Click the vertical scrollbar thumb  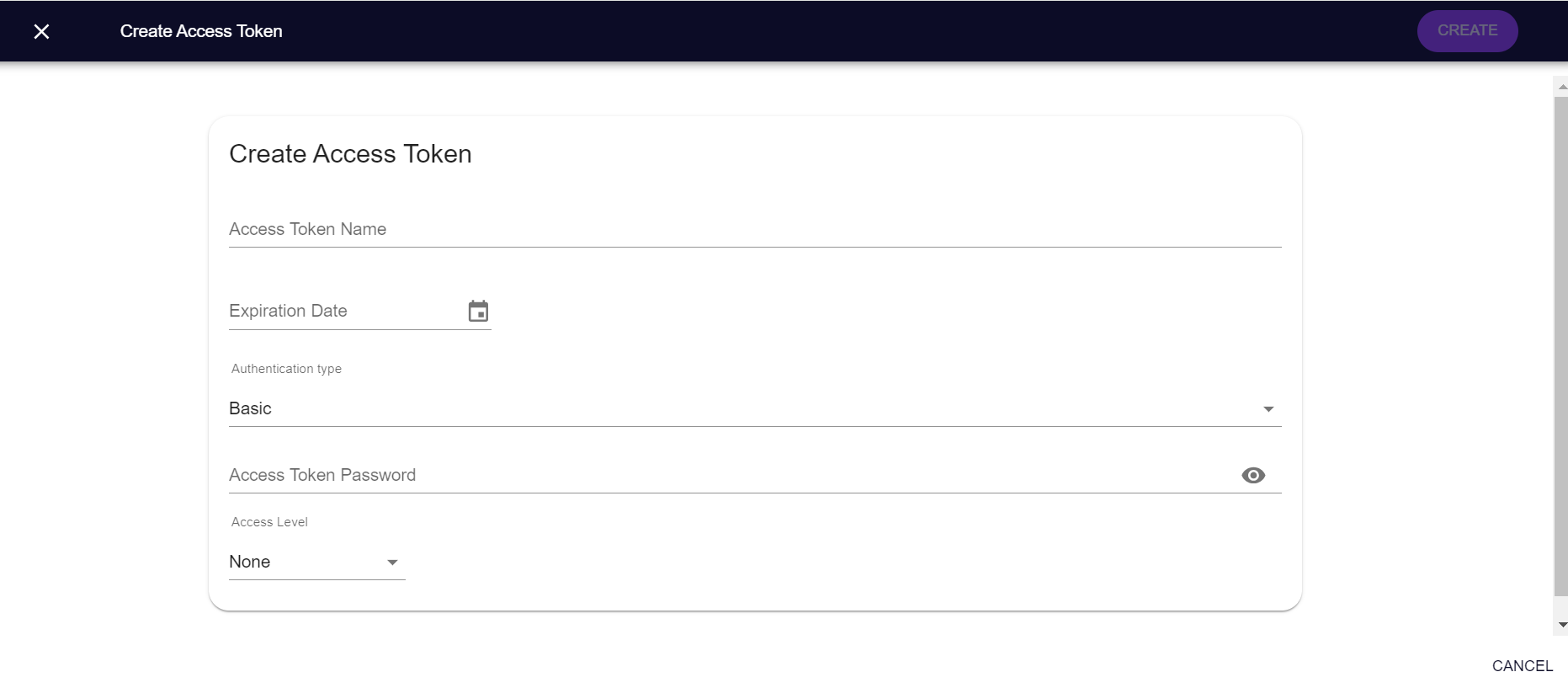coord(1560,337)
